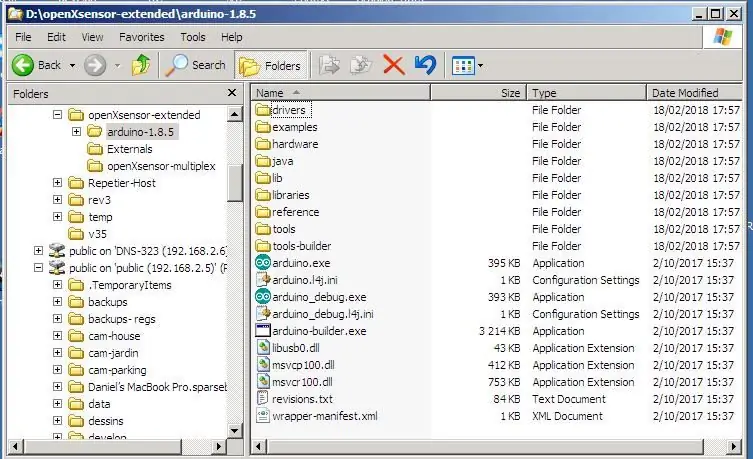Screen dimensions: 753x459
Task: Collapse the openXsensor-extended tree node
Action: [x=58, y=115]
